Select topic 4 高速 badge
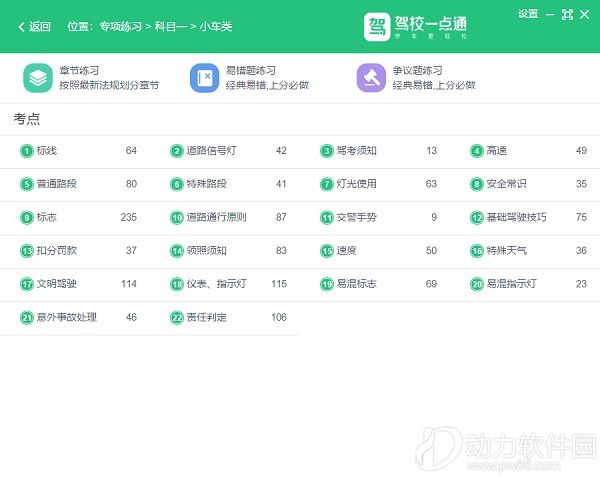 pos(477,151)
